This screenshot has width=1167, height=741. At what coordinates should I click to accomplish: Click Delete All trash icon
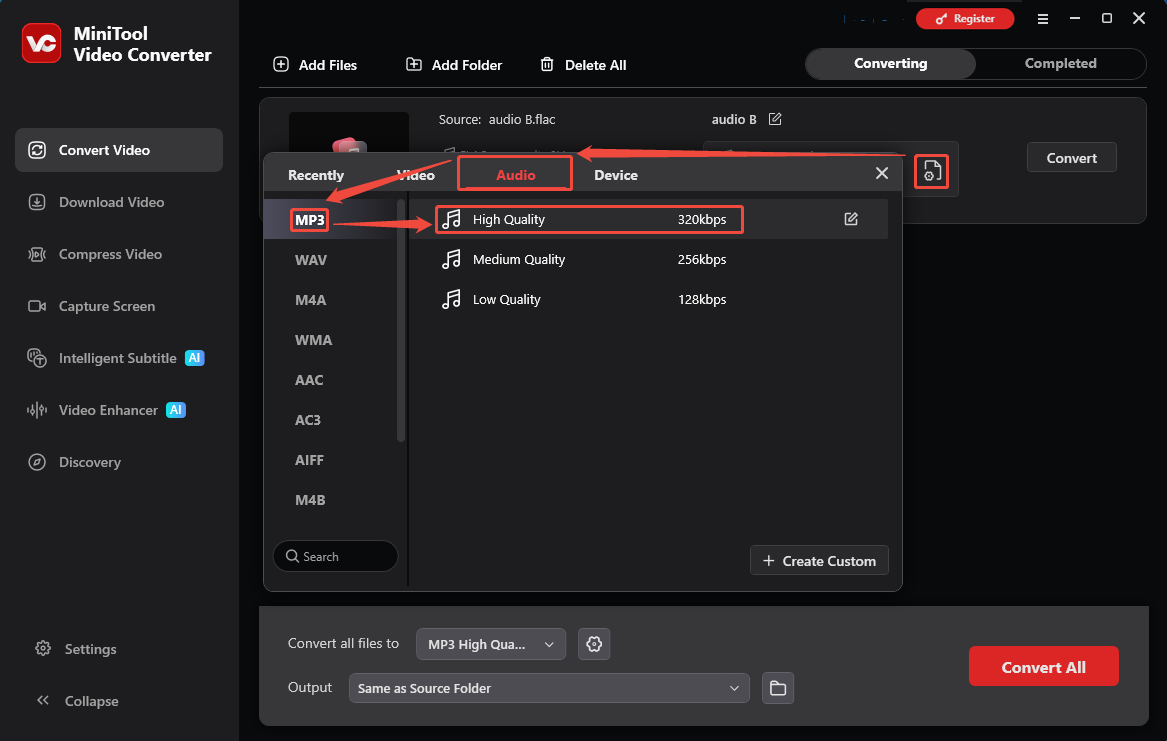point(547,65)
